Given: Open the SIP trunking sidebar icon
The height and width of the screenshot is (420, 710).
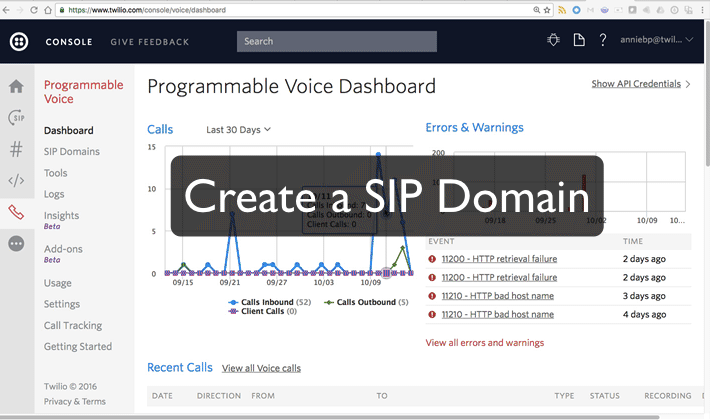Looking at the screenshot, I should point(16,118).
